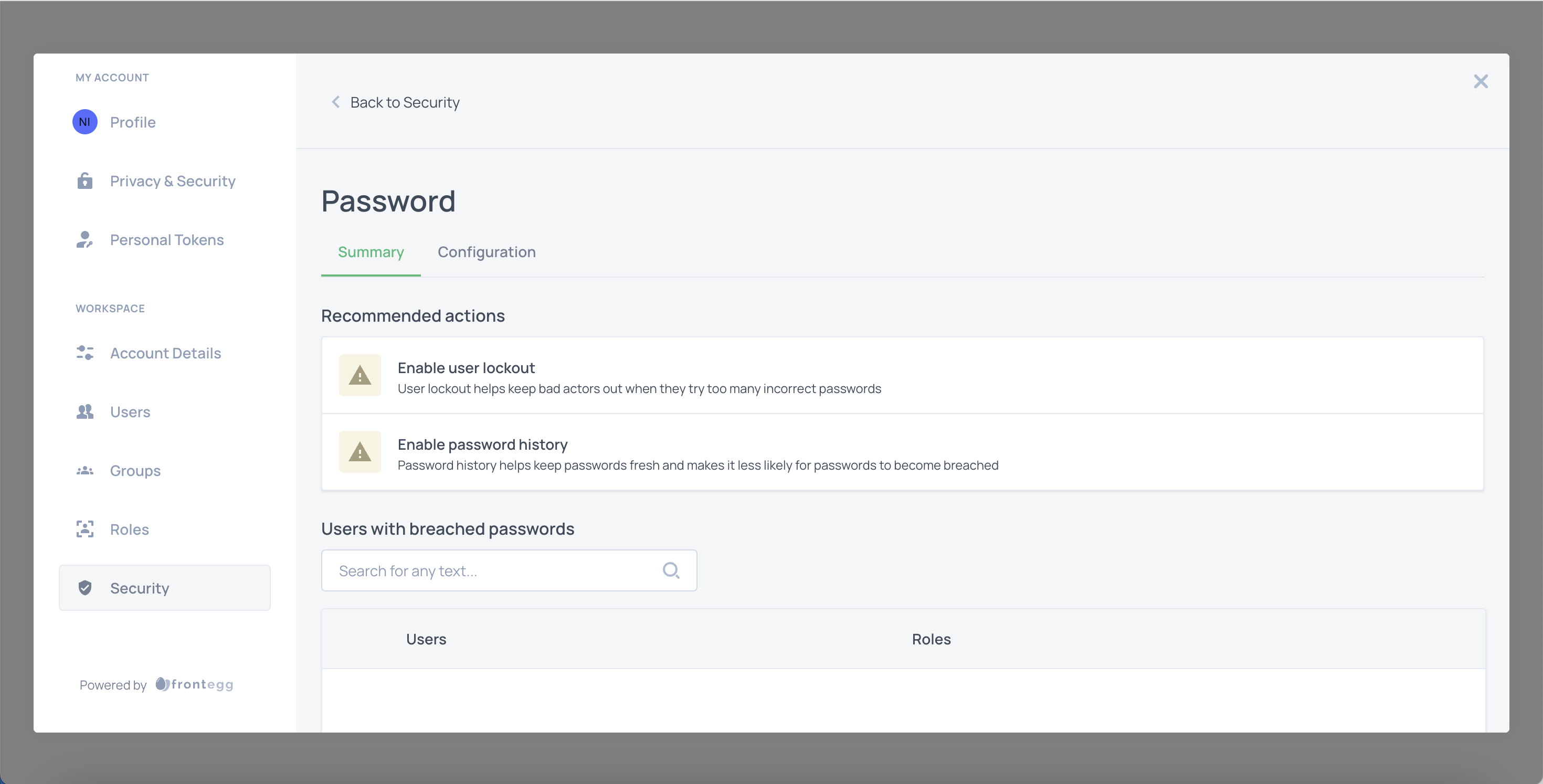1543x784 pixels.
Task: Select the Summary tab
Action: pyautogui.click(x=371, y=252)
